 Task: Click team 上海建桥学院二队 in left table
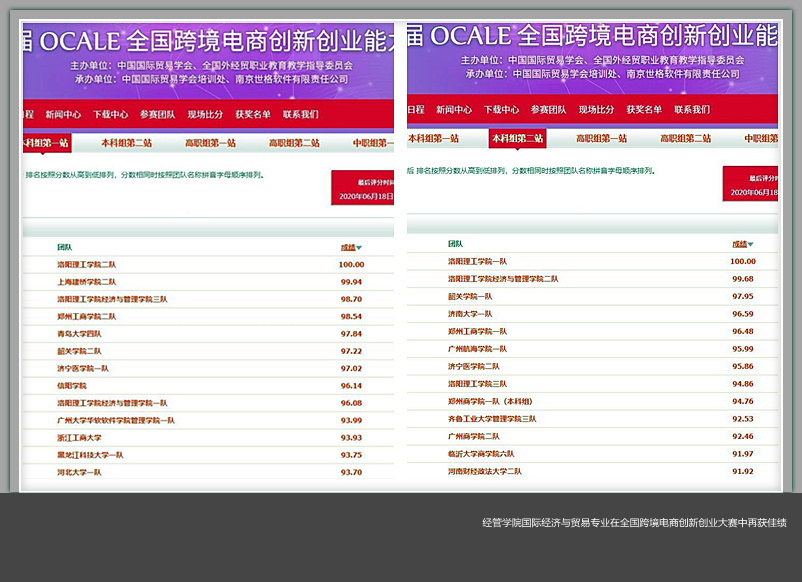86,282
